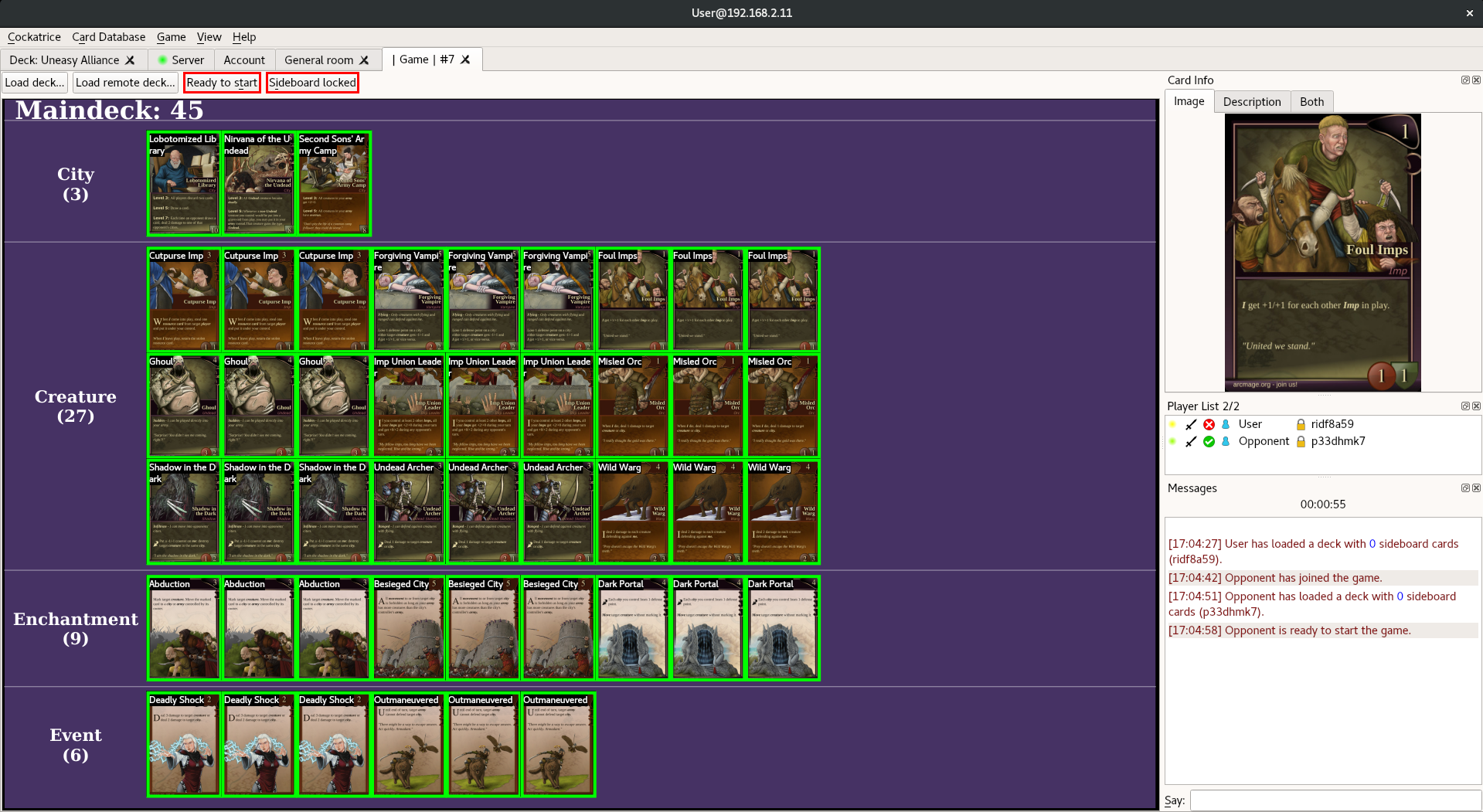
Task: Select the Description tab in Card Info
Action: (1252, 102)
